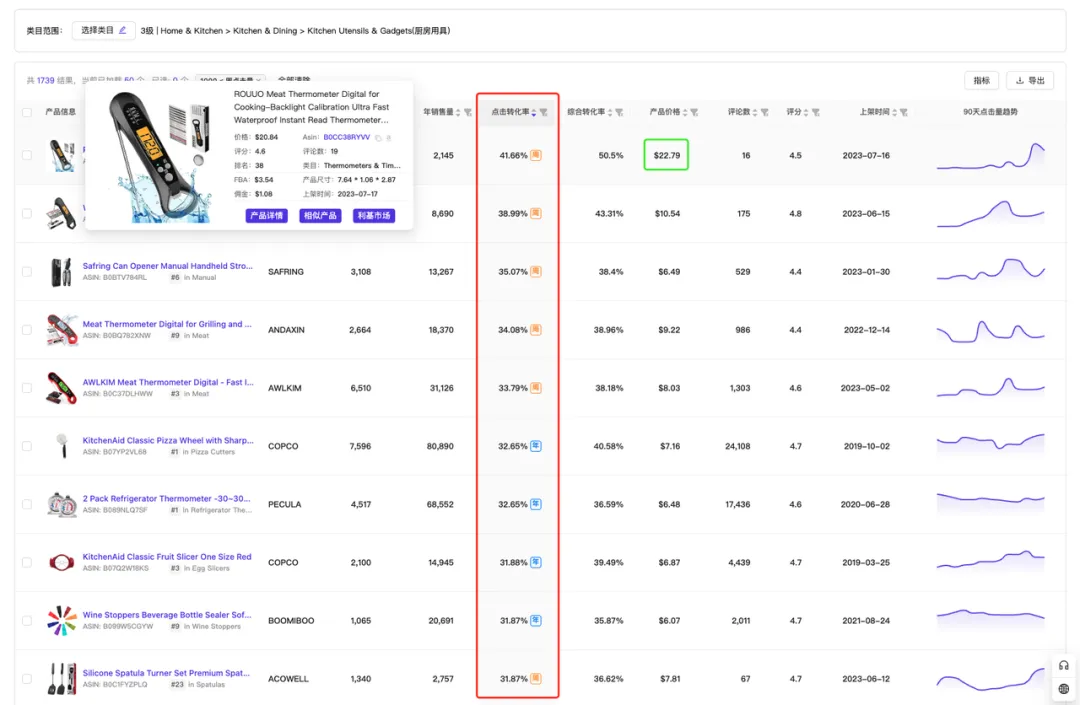Click the Safring can opener thumbnail
This screenshot has width=1080, height=705.
point(61,272)
